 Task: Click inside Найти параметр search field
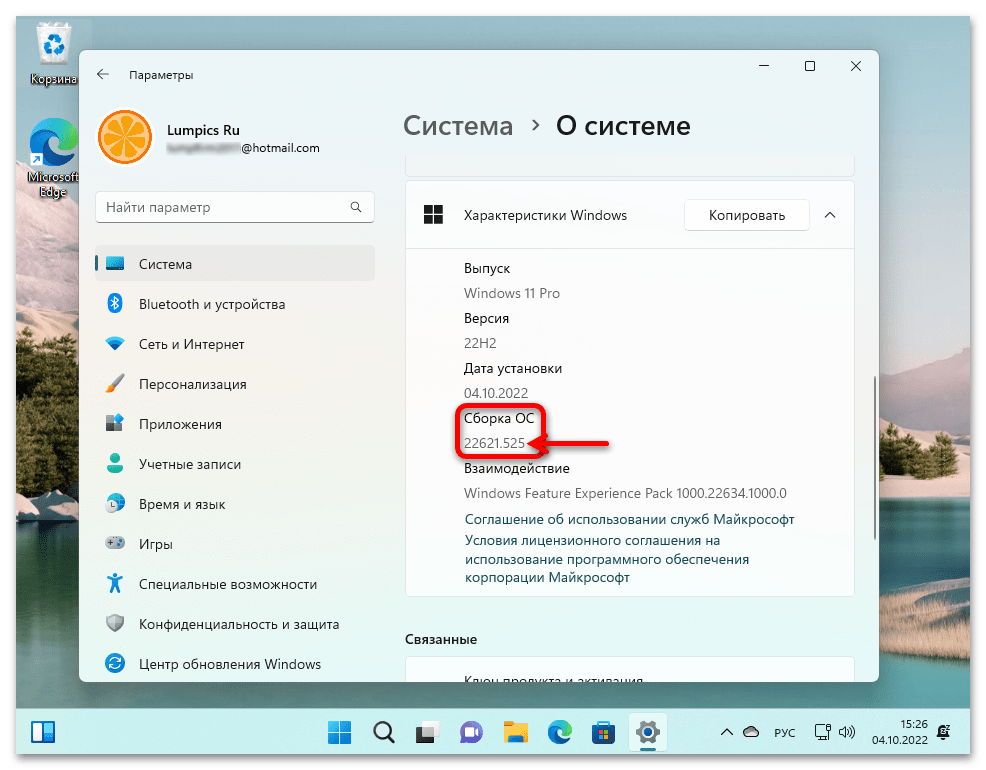point(235,207)
